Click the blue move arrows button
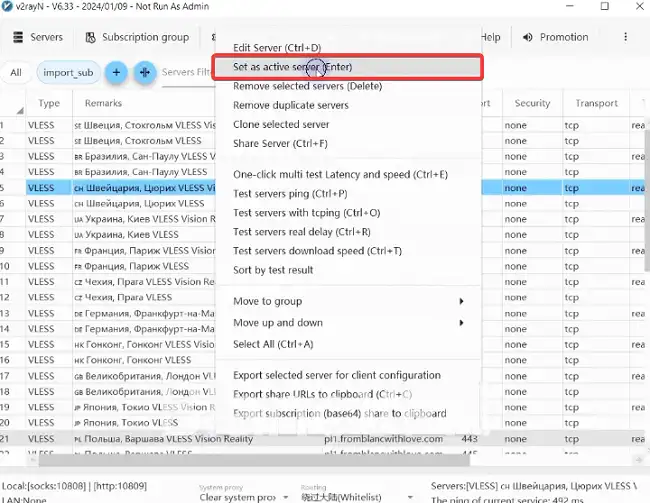 click(145, 72)
